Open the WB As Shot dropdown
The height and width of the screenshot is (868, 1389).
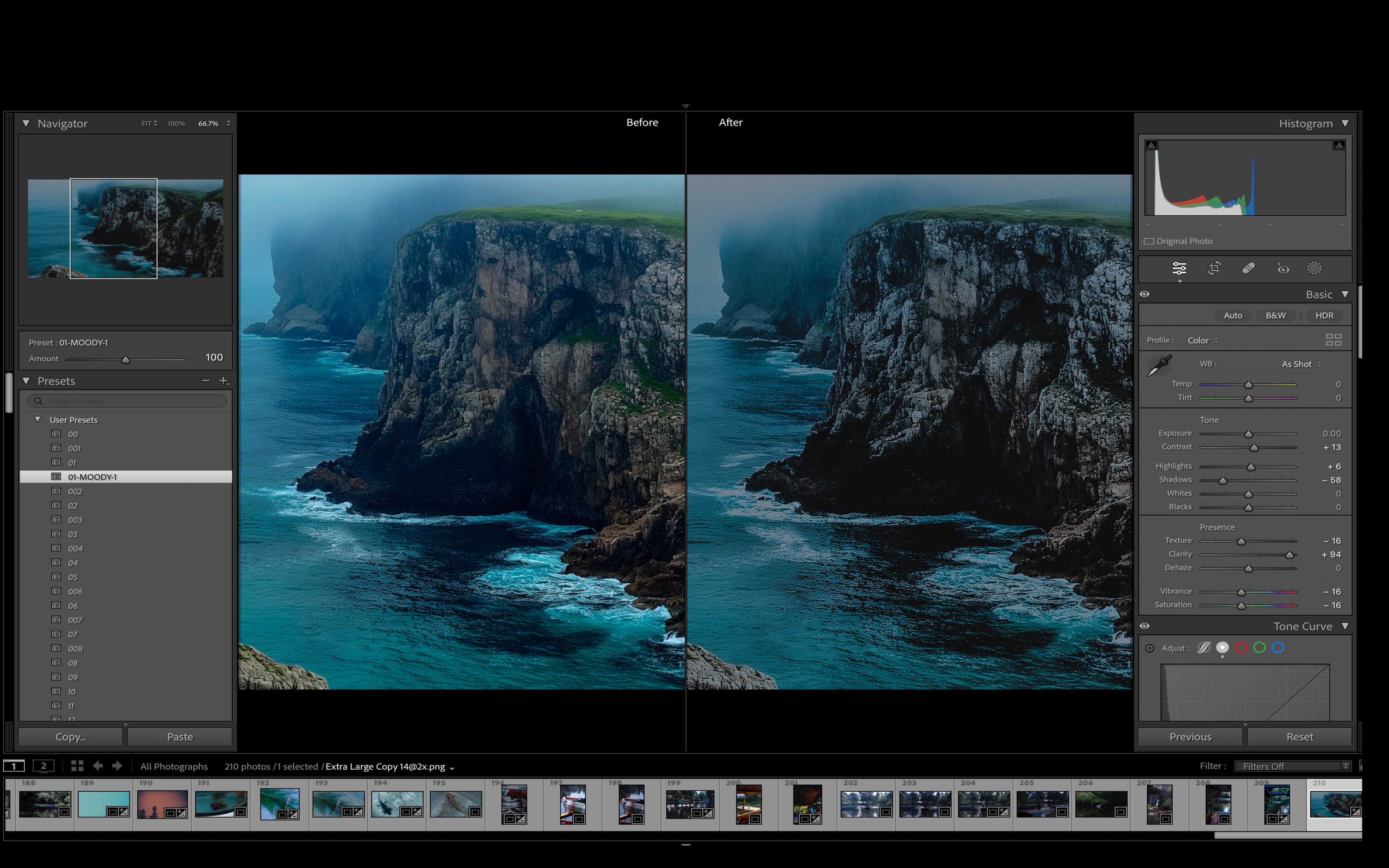[x=1301, y=364]
